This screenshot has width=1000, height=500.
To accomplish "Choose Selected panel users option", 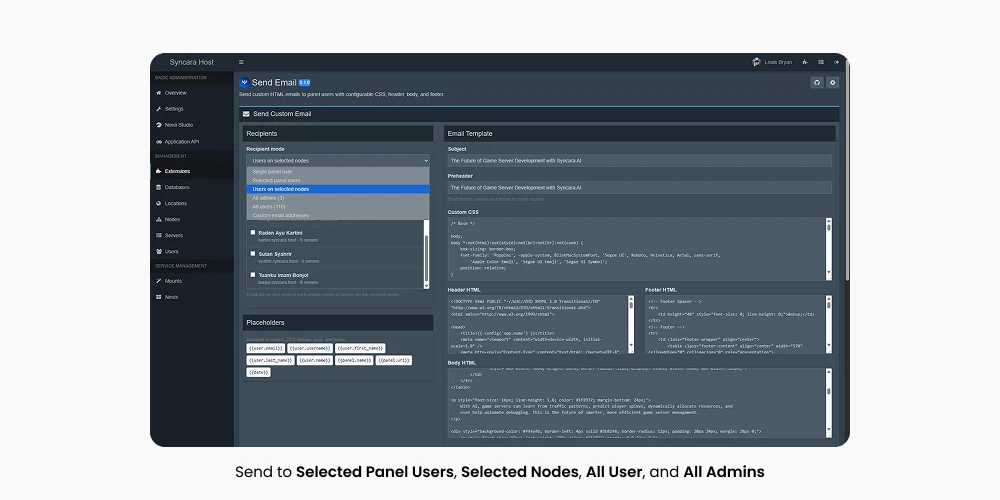I will [338, 180].
